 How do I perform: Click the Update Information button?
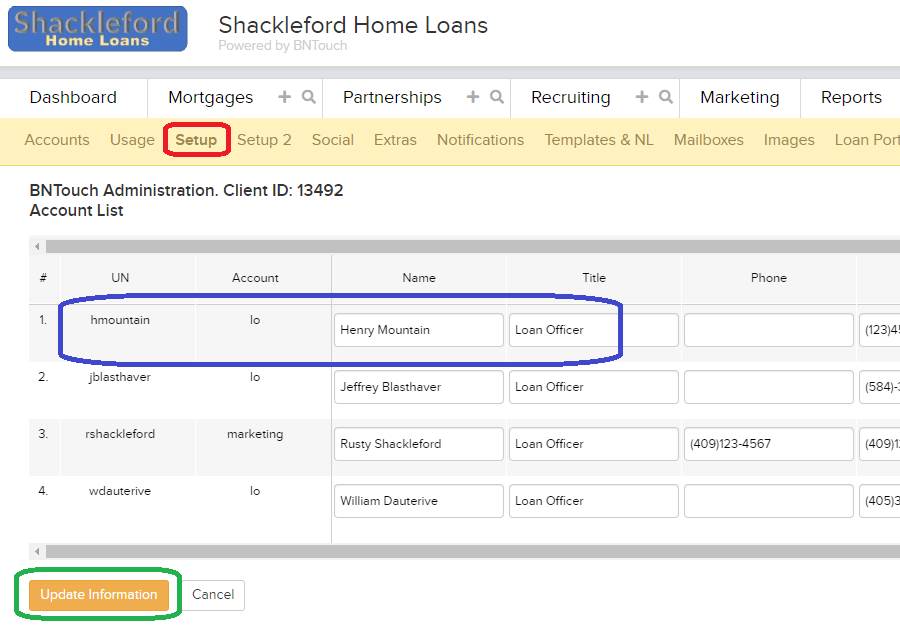[x=99, y=595]
